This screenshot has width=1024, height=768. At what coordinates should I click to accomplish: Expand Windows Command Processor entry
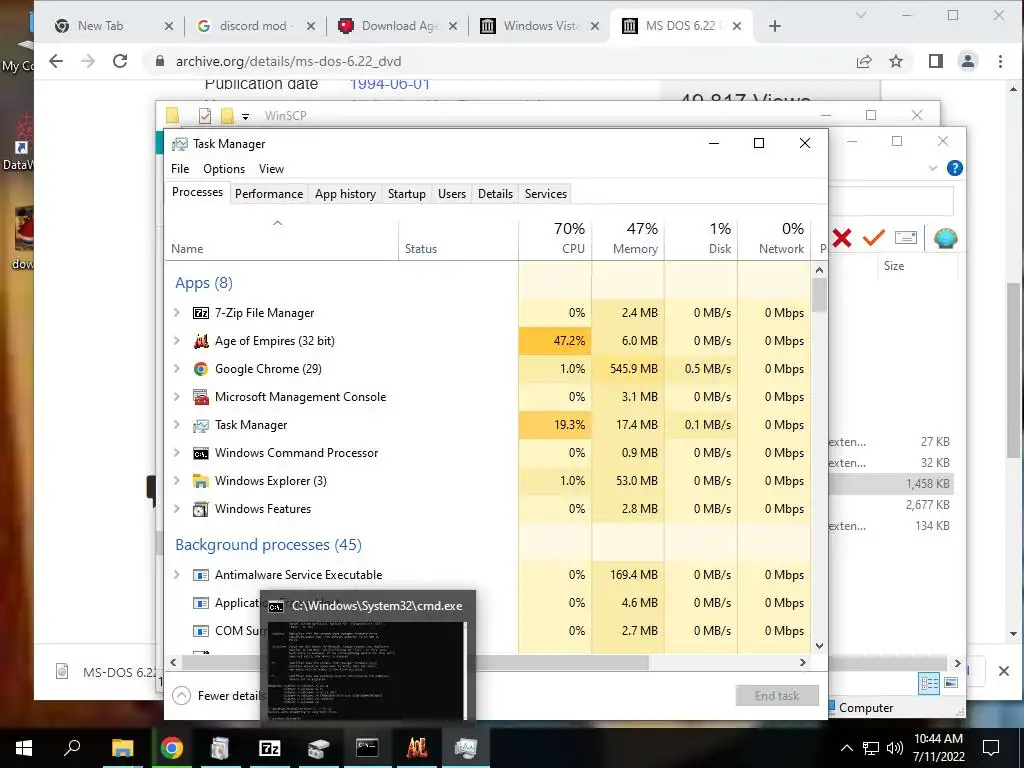pos(176,453)
